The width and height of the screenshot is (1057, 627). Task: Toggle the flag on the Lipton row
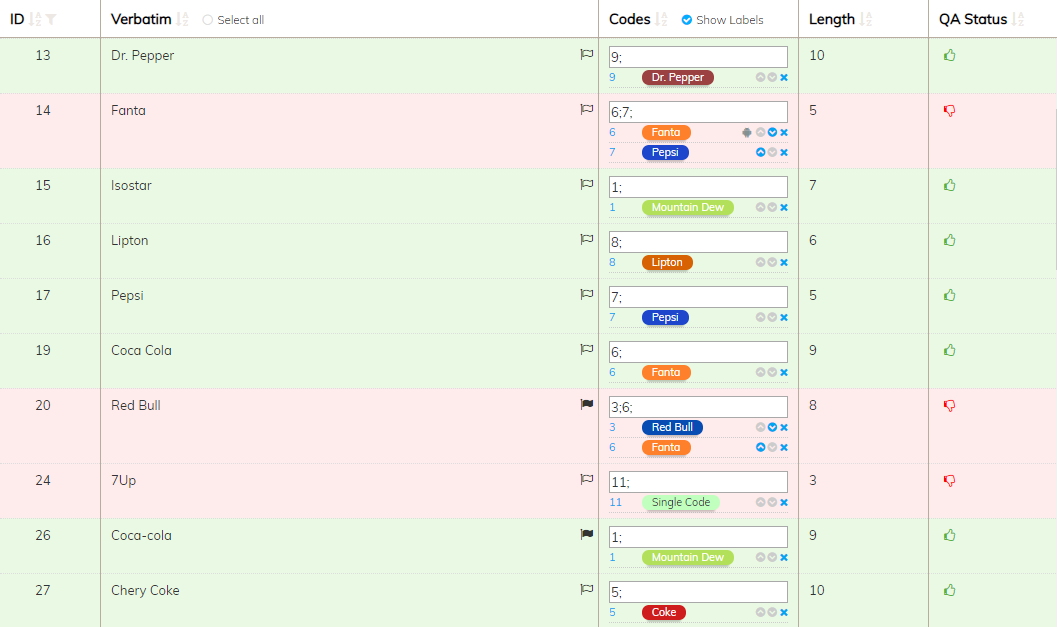click(x=587, y=239)
